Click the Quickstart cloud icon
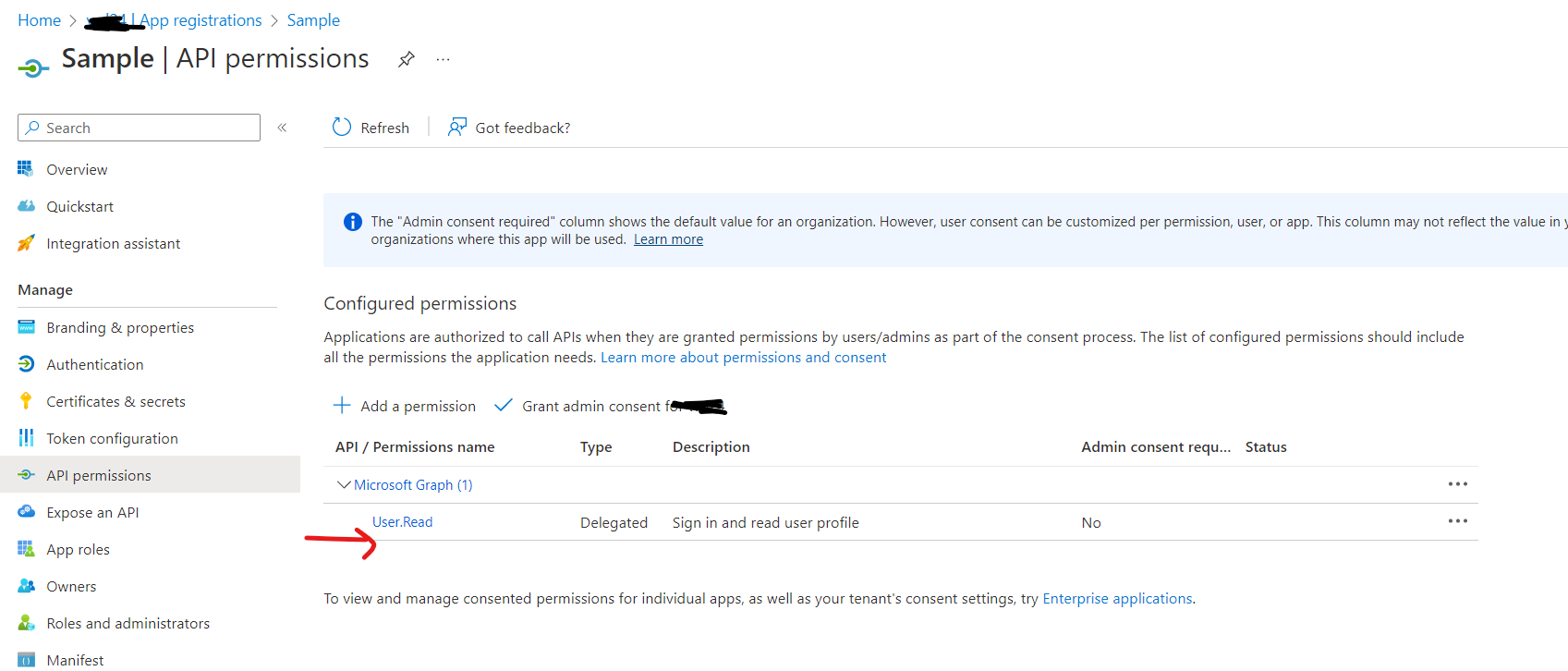This screenshot has height=671, width=1568. pos(26,206)
